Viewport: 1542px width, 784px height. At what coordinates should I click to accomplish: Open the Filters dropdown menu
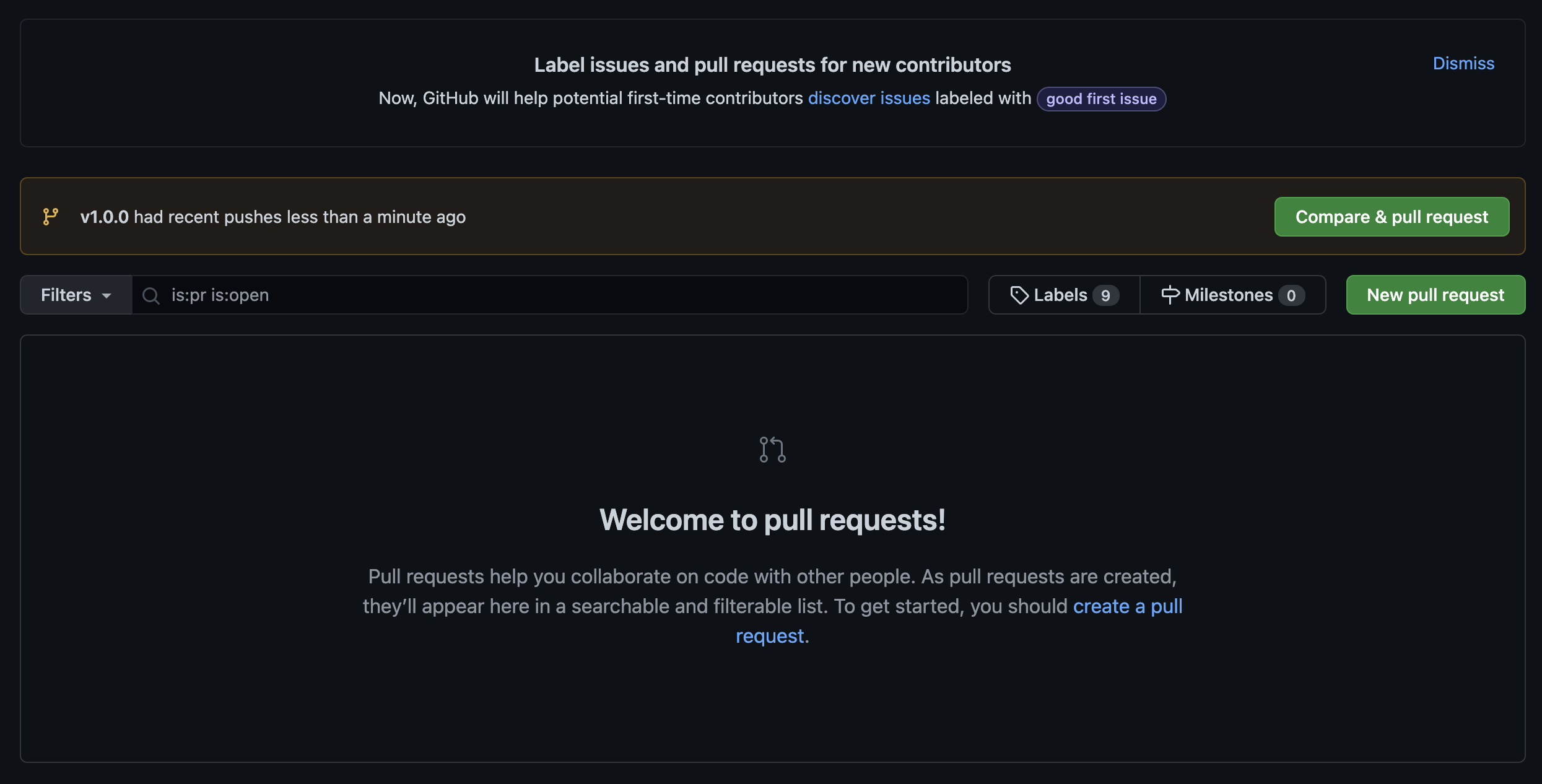click(75, 294)
